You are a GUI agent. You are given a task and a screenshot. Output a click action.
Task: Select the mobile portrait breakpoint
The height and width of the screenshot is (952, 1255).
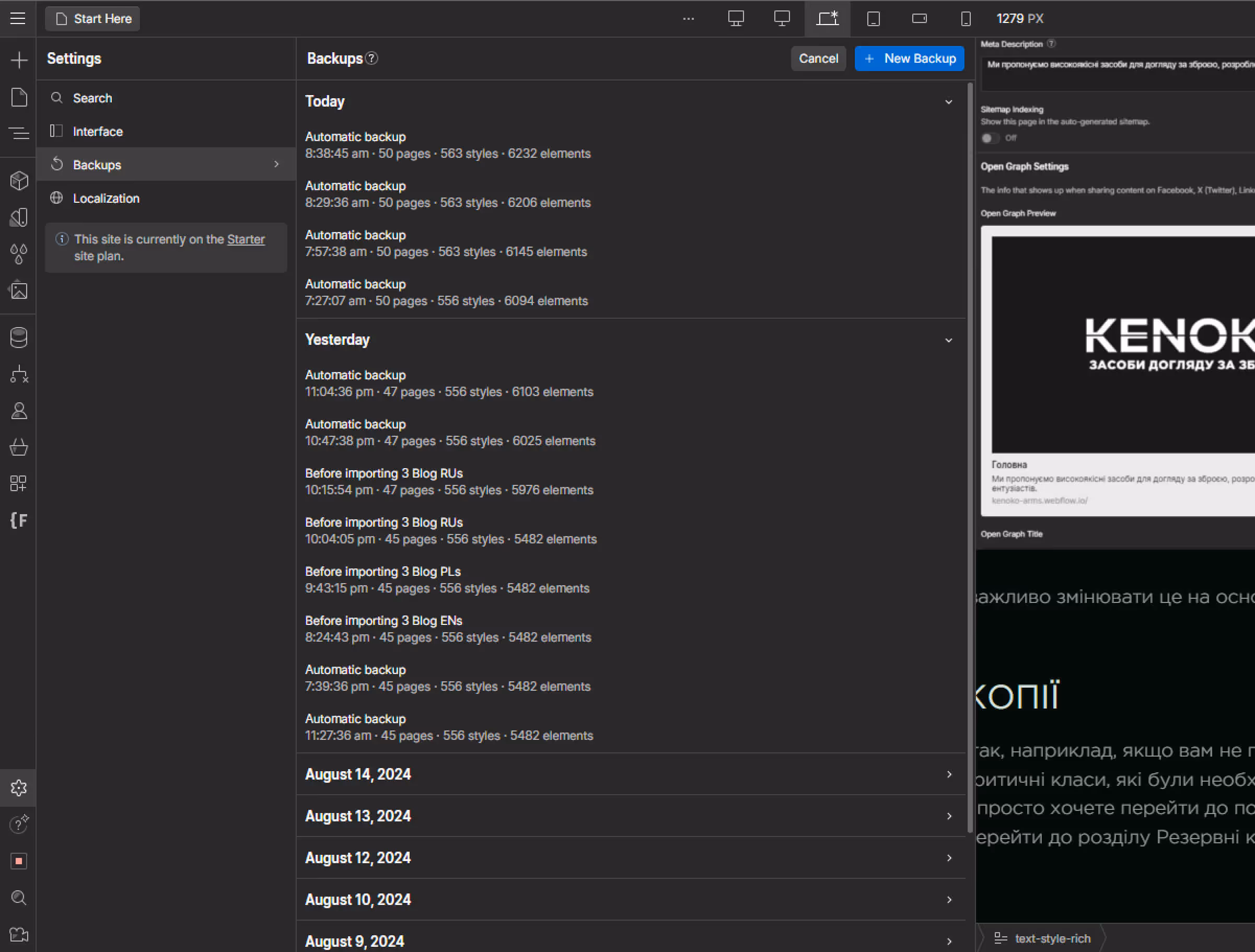[x=965, y=19]
